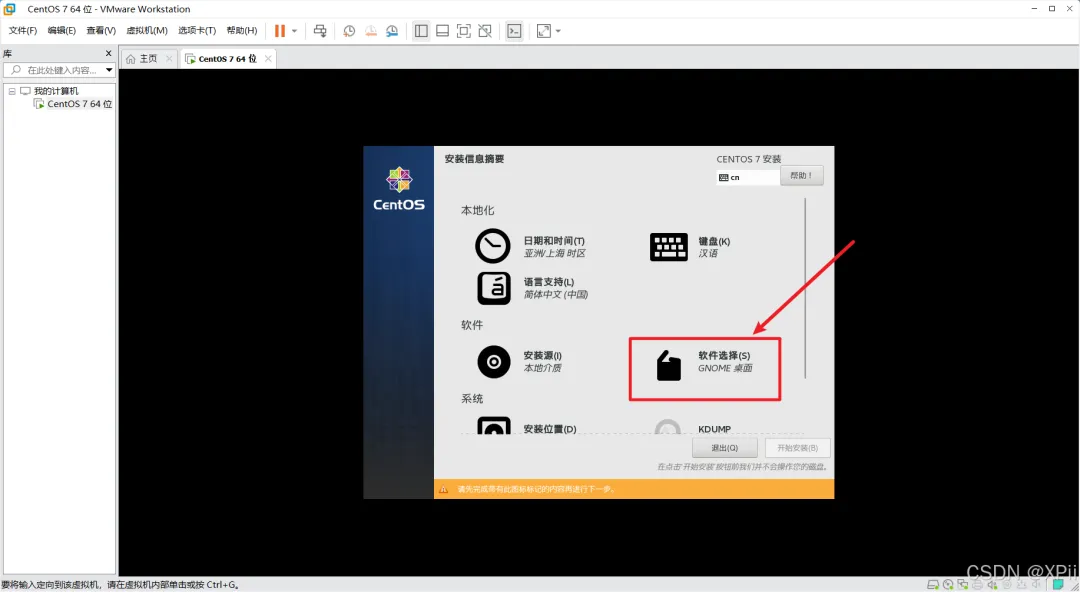
Task: Click the VMware Workstation title bar icon
Action: click(10, 9)
